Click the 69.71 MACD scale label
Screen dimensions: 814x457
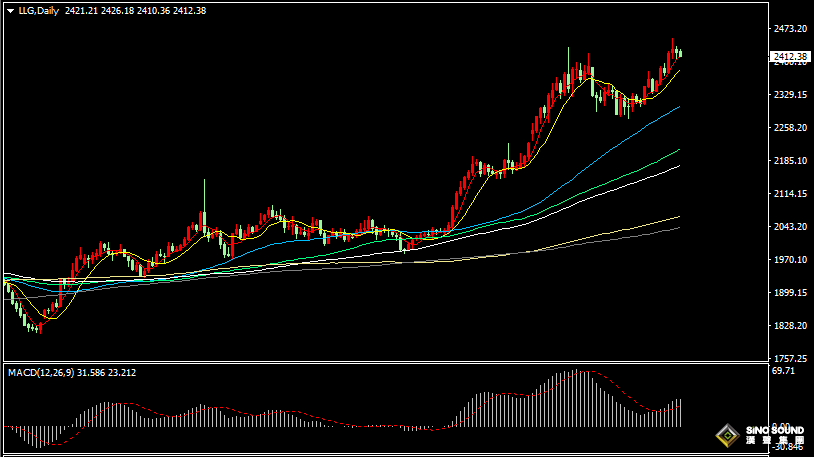pos(784,371)
